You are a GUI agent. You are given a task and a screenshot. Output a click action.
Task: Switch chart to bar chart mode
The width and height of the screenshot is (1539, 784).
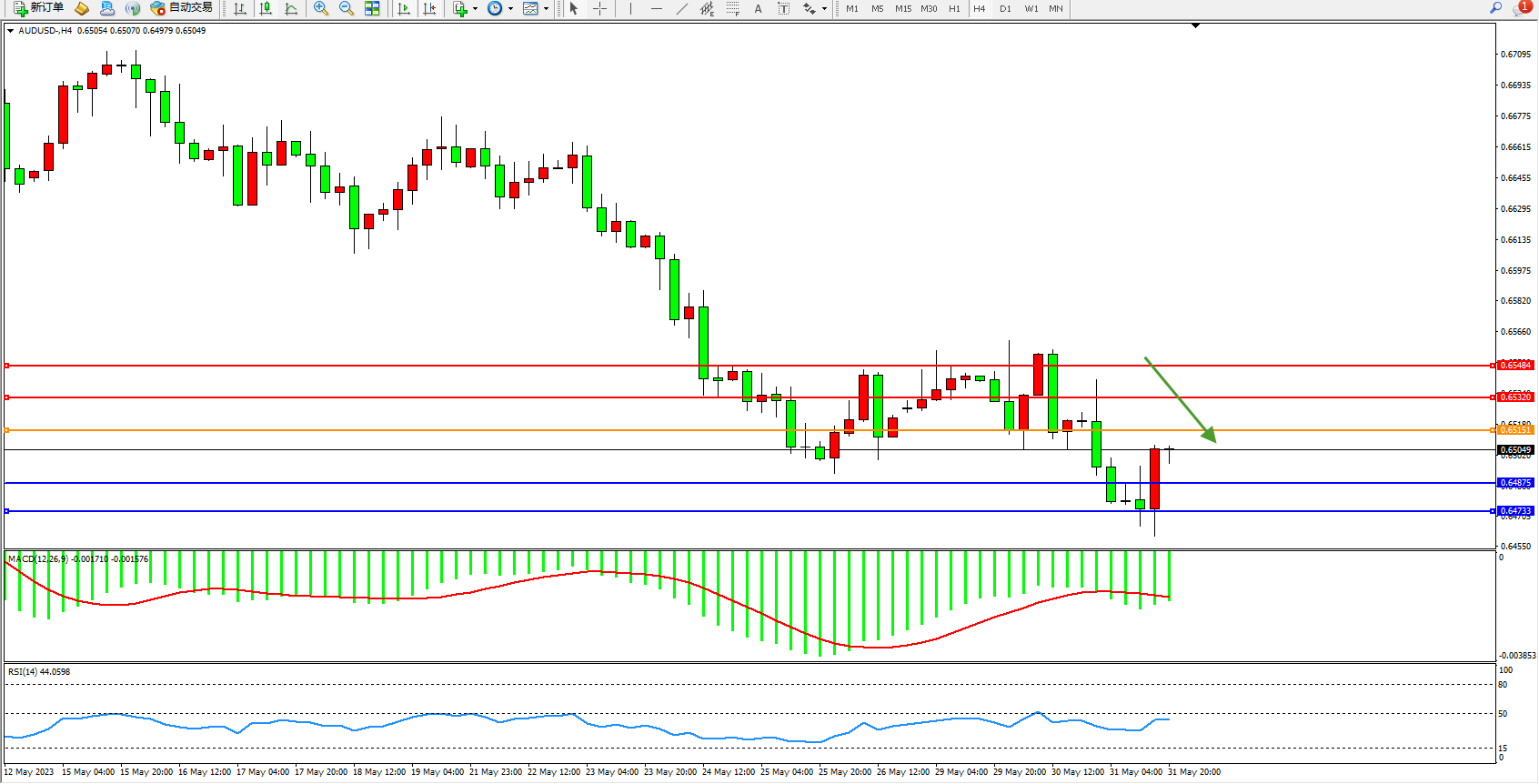(x=240, y=8)
